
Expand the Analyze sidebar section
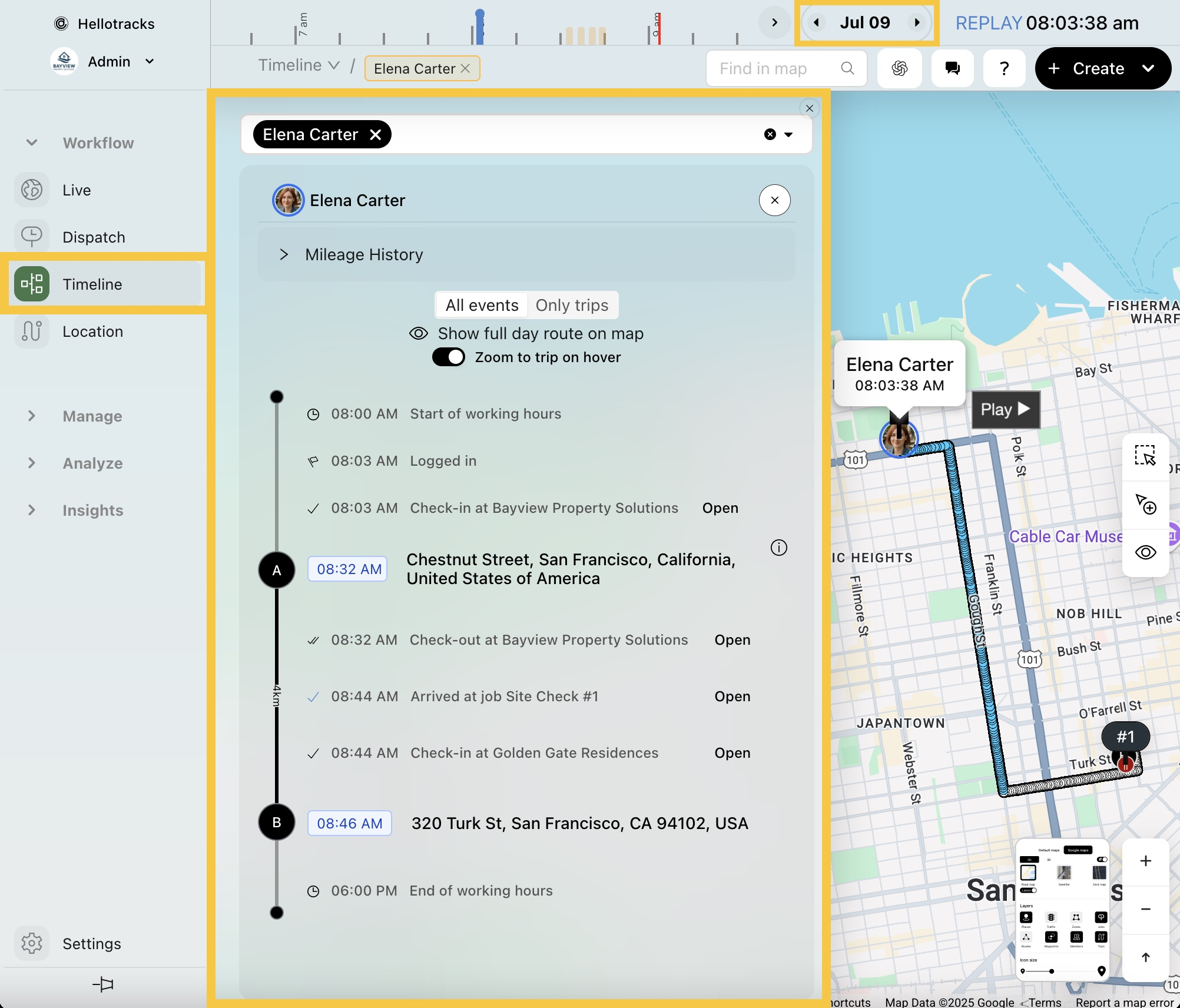click(32, 463)
